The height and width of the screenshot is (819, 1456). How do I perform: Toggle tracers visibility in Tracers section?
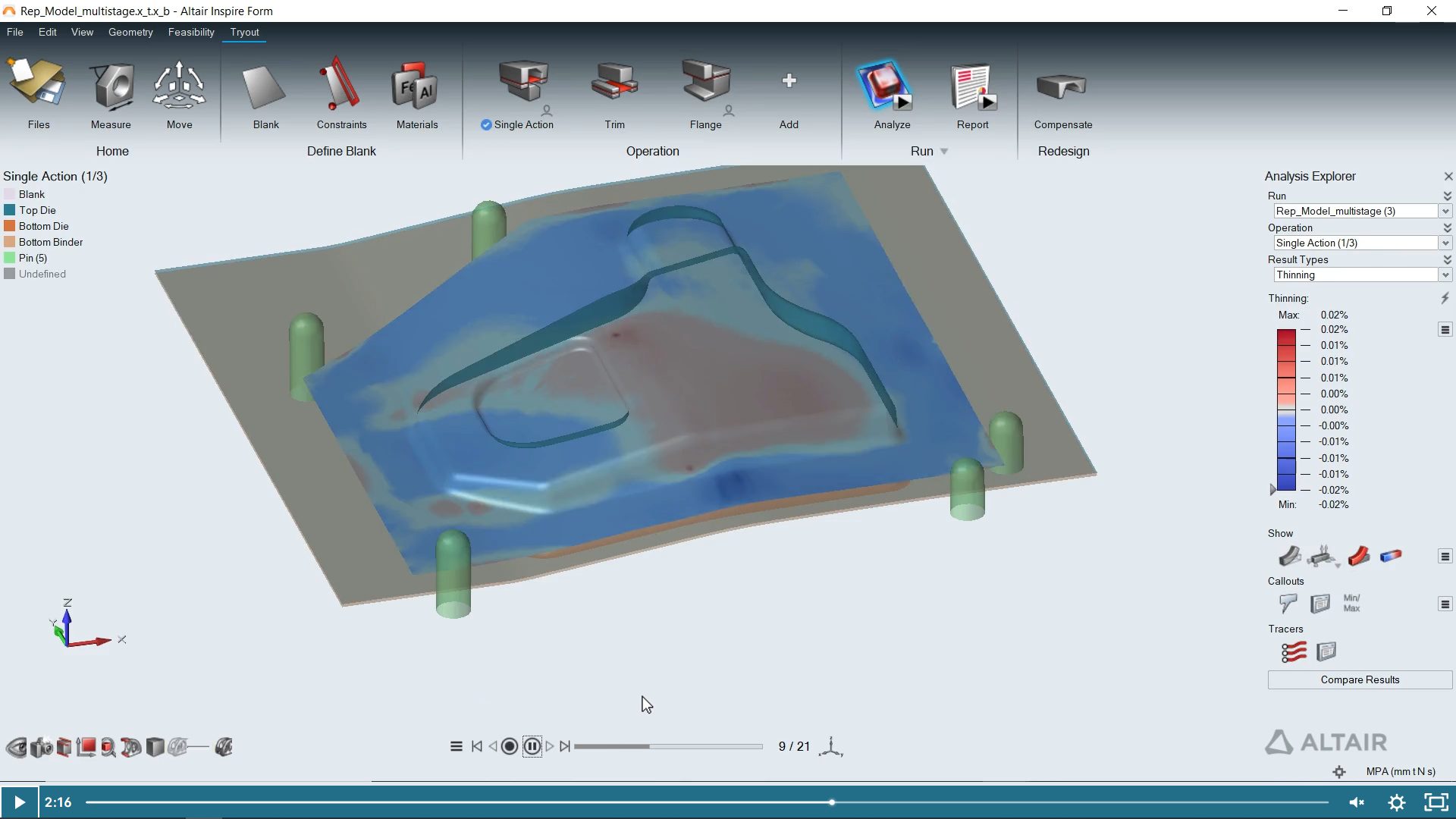[1293, 651]
